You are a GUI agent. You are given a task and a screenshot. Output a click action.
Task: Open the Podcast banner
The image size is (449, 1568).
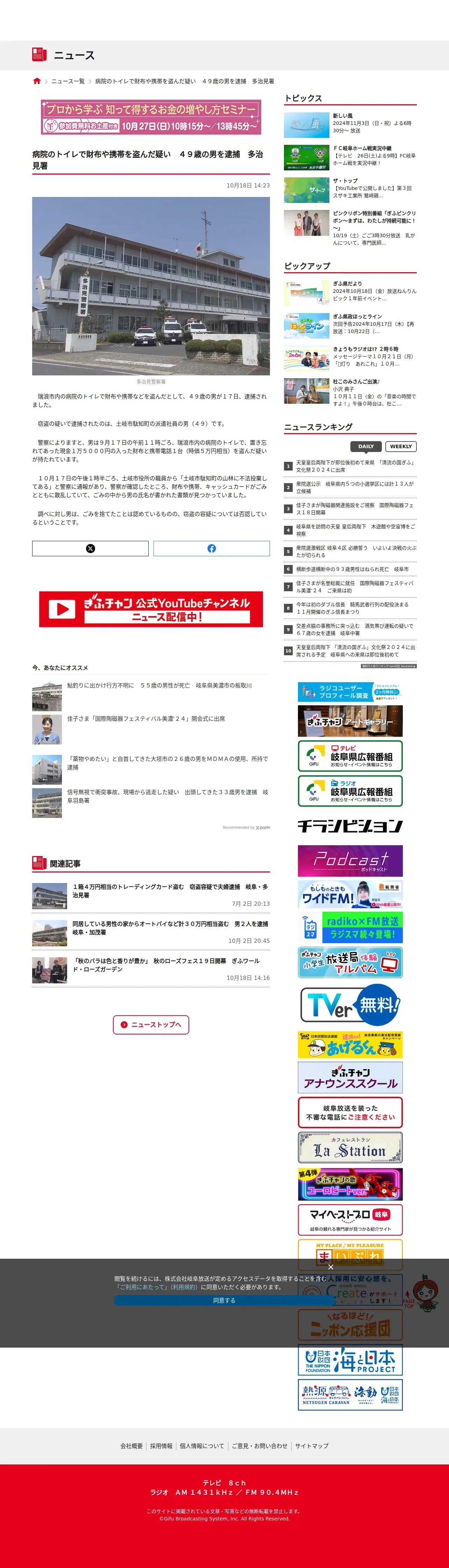click(350, 861)
